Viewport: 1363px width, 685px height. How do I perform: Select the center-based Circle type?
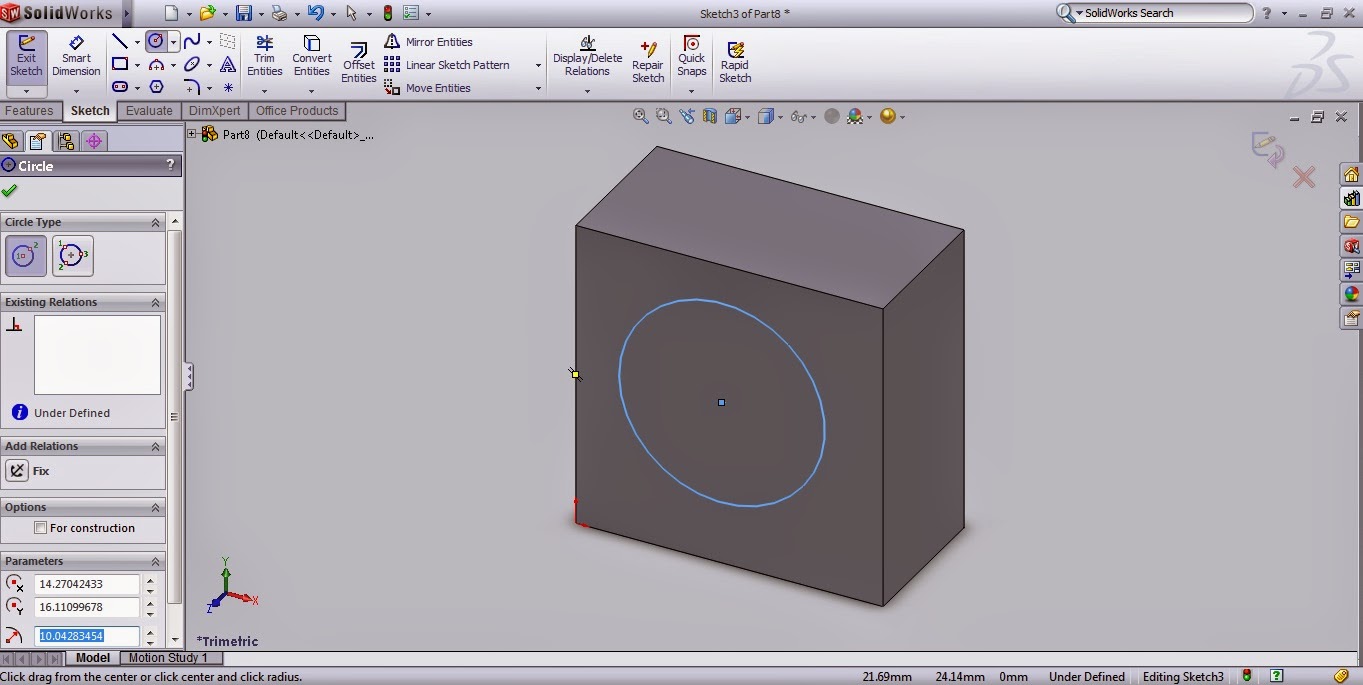26,256
